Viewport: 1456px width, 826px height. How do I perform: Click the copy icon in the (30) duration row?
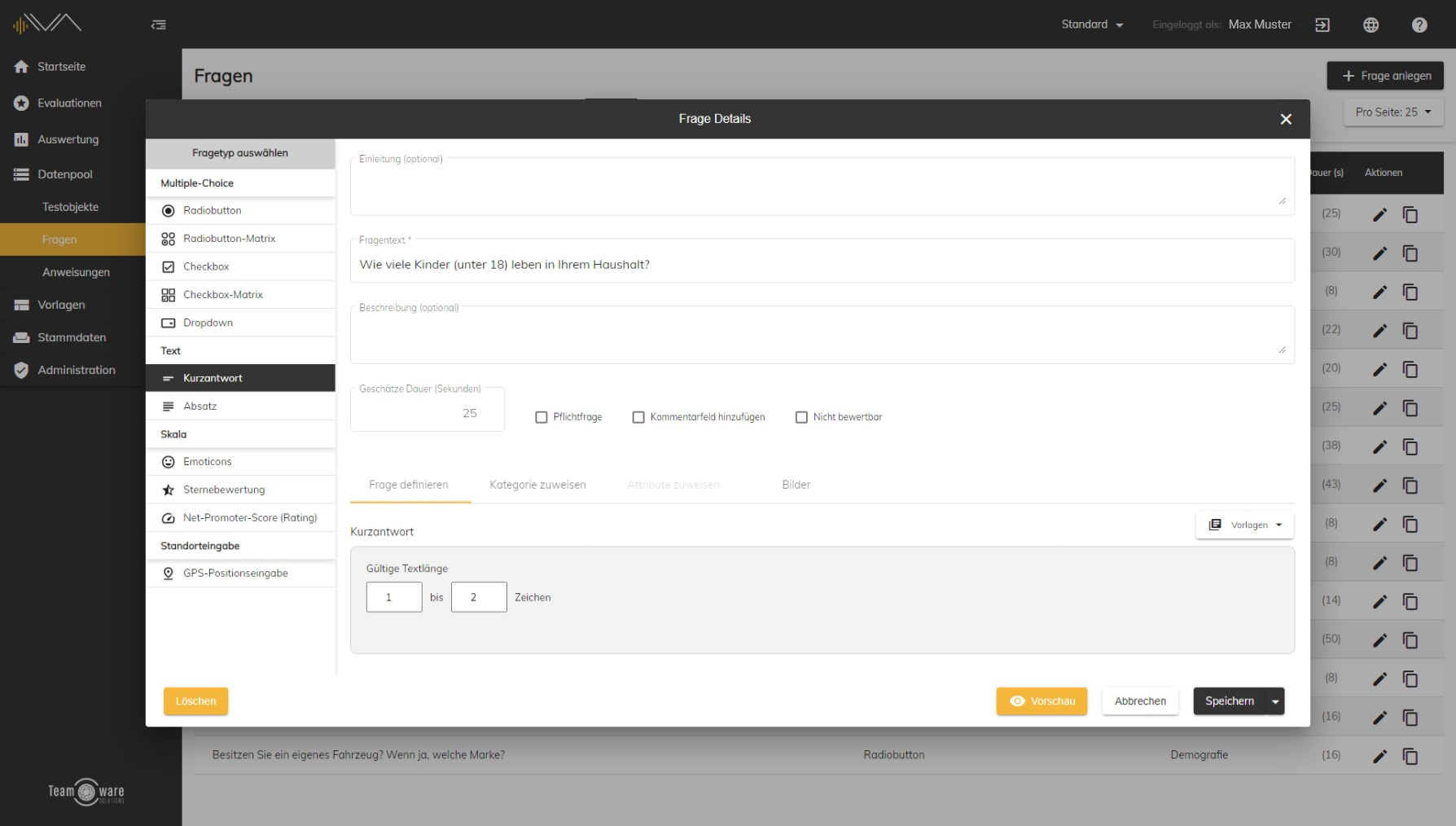click(1410, 253)
